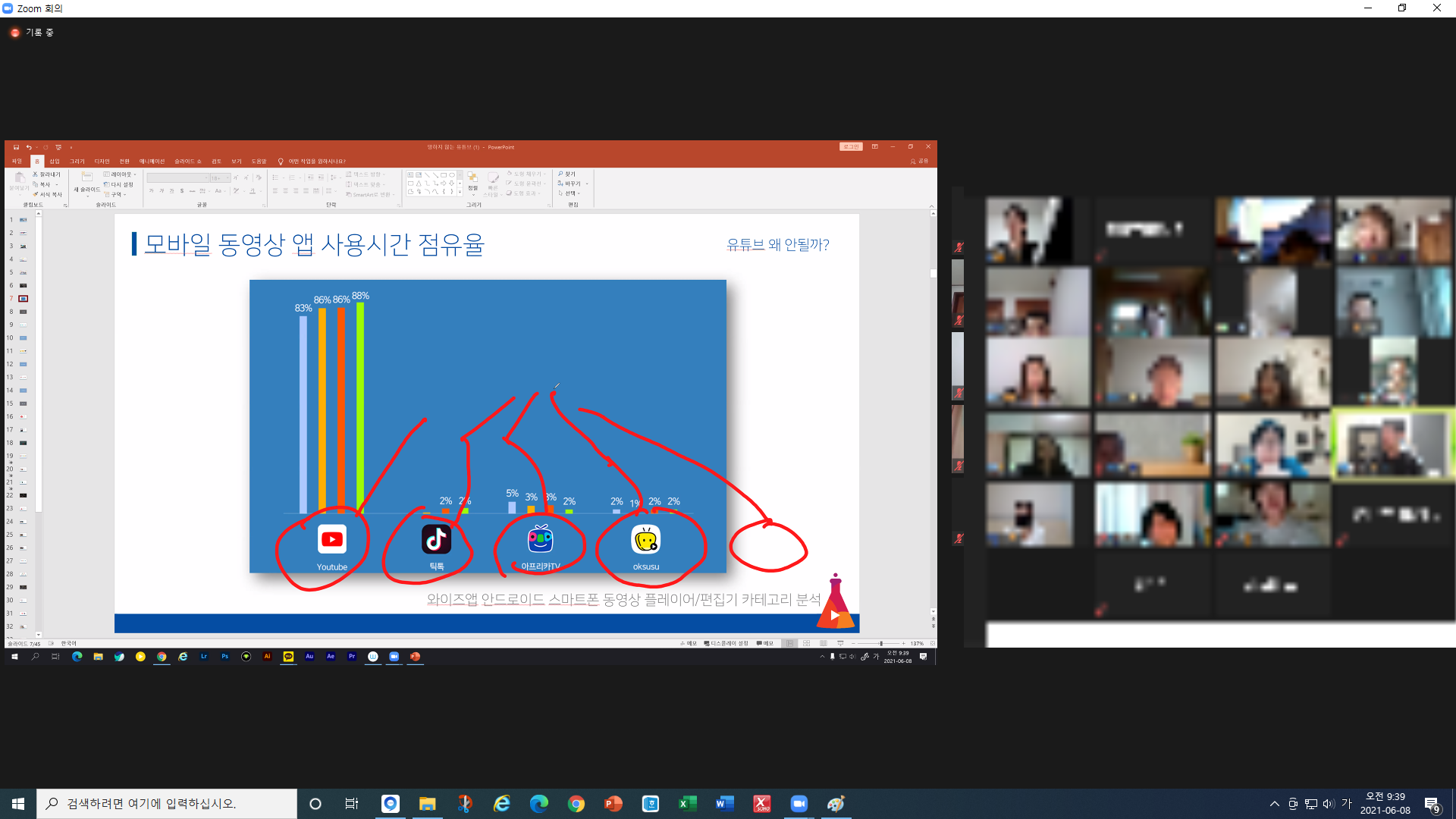1456x819 pixels.
Task: Open the Windows Start menu
Action: [18, 804]
